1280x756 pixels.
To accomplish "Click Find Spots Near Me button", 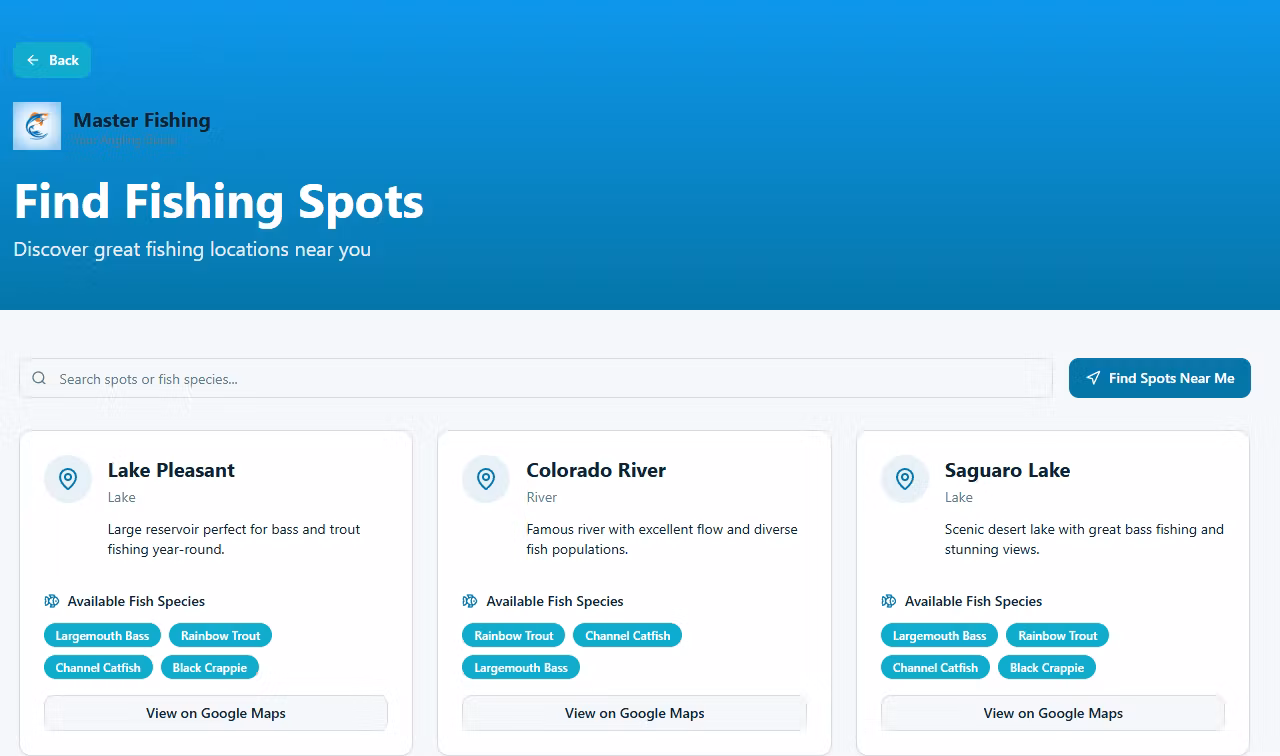I will pyautogui.click(x=1160, y=378).
